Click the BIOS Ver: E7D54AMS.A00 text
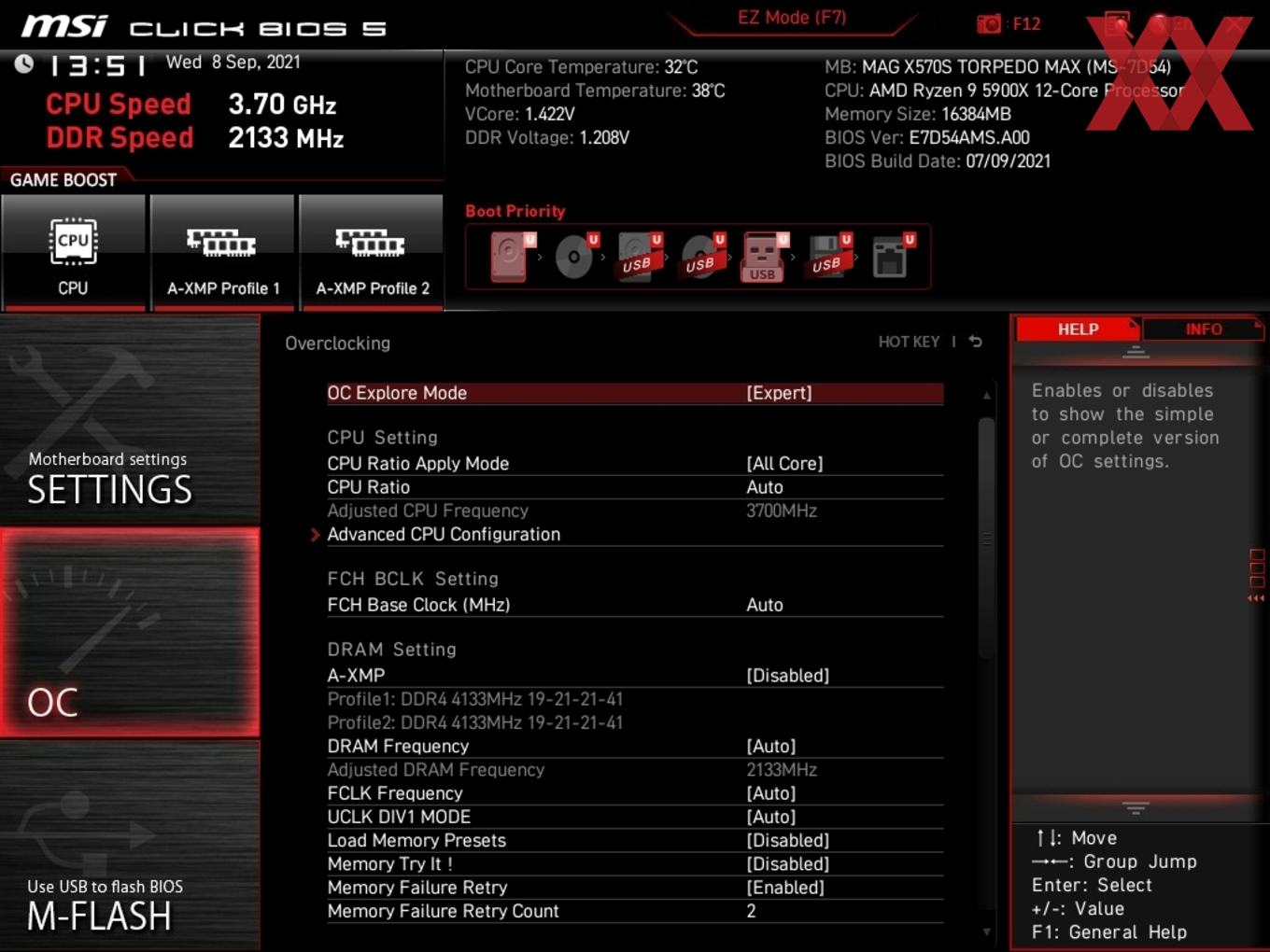1270x952 pixels. 926,137
